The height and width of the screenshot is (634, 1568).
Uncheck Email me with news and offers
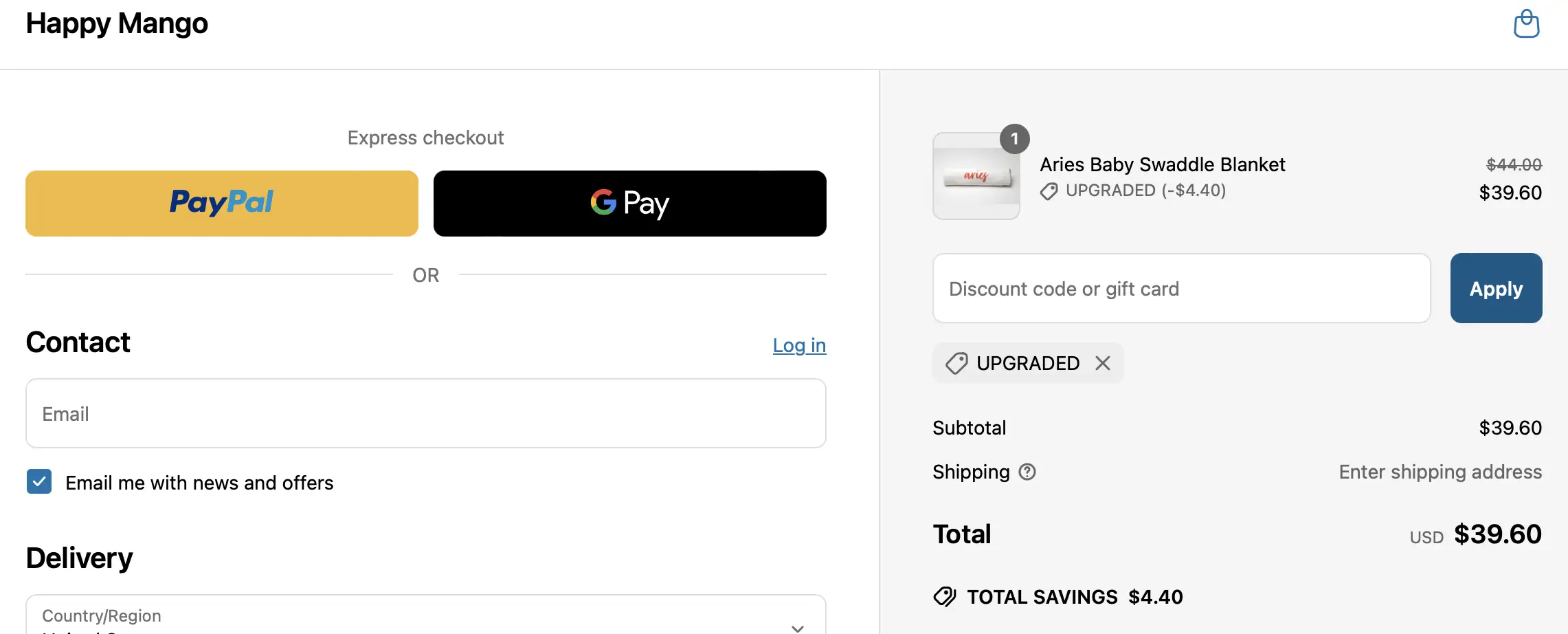click(x=39, y=482)
